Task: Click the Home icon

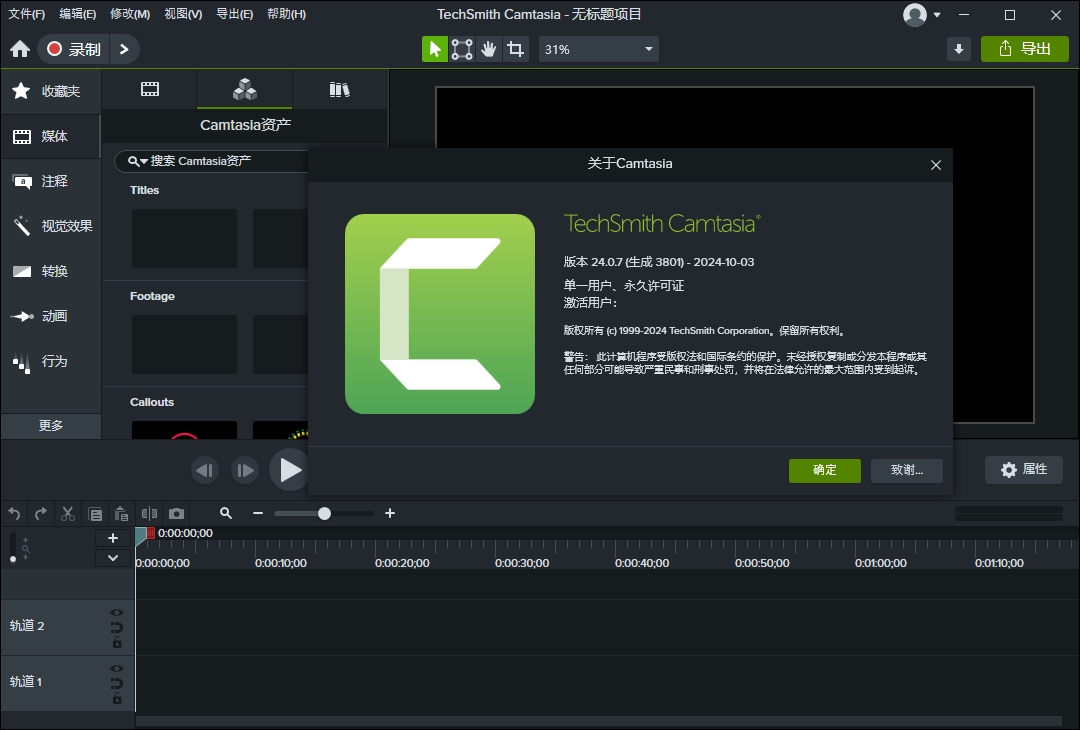Action: tap(20, 49)
